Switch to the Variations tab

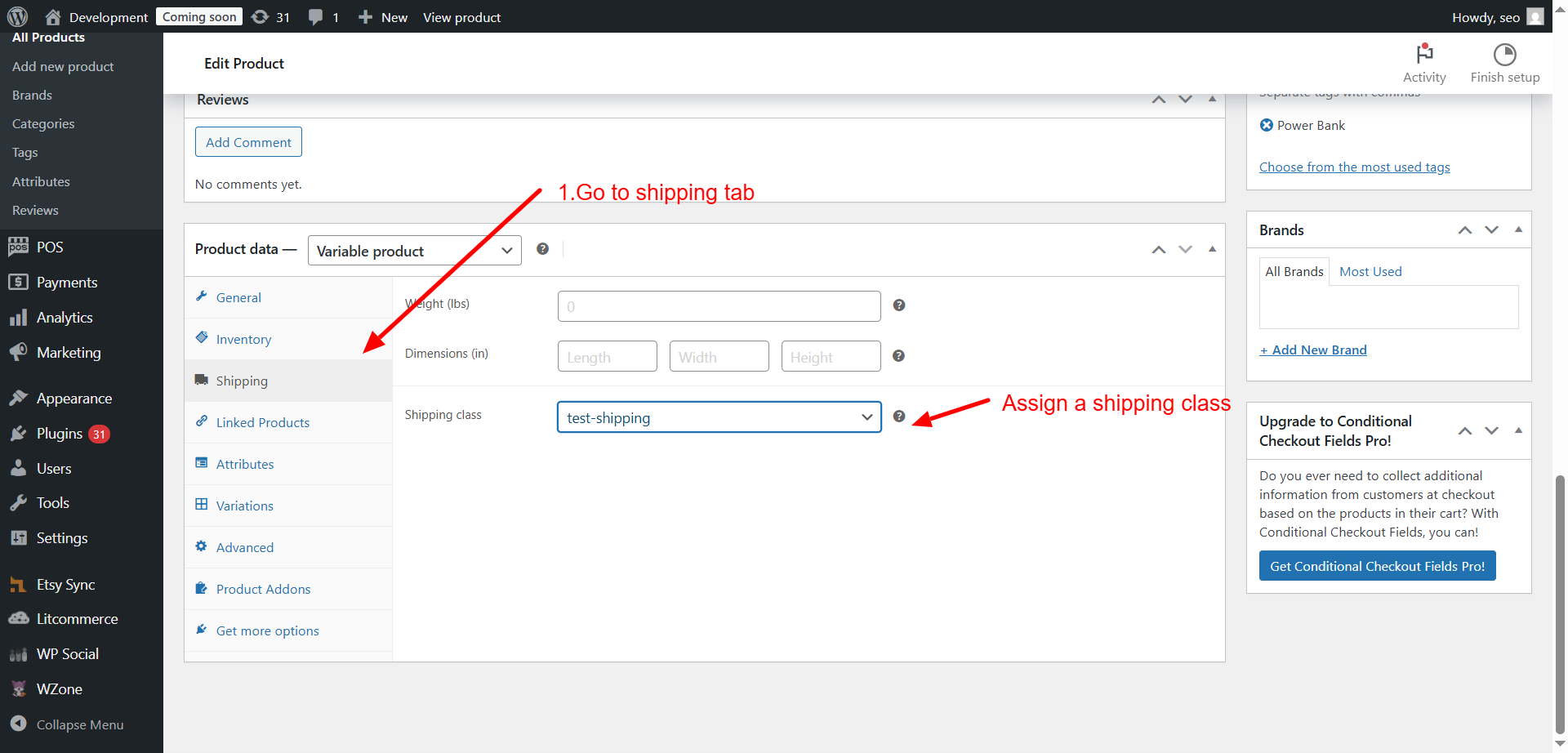point(244,506)
